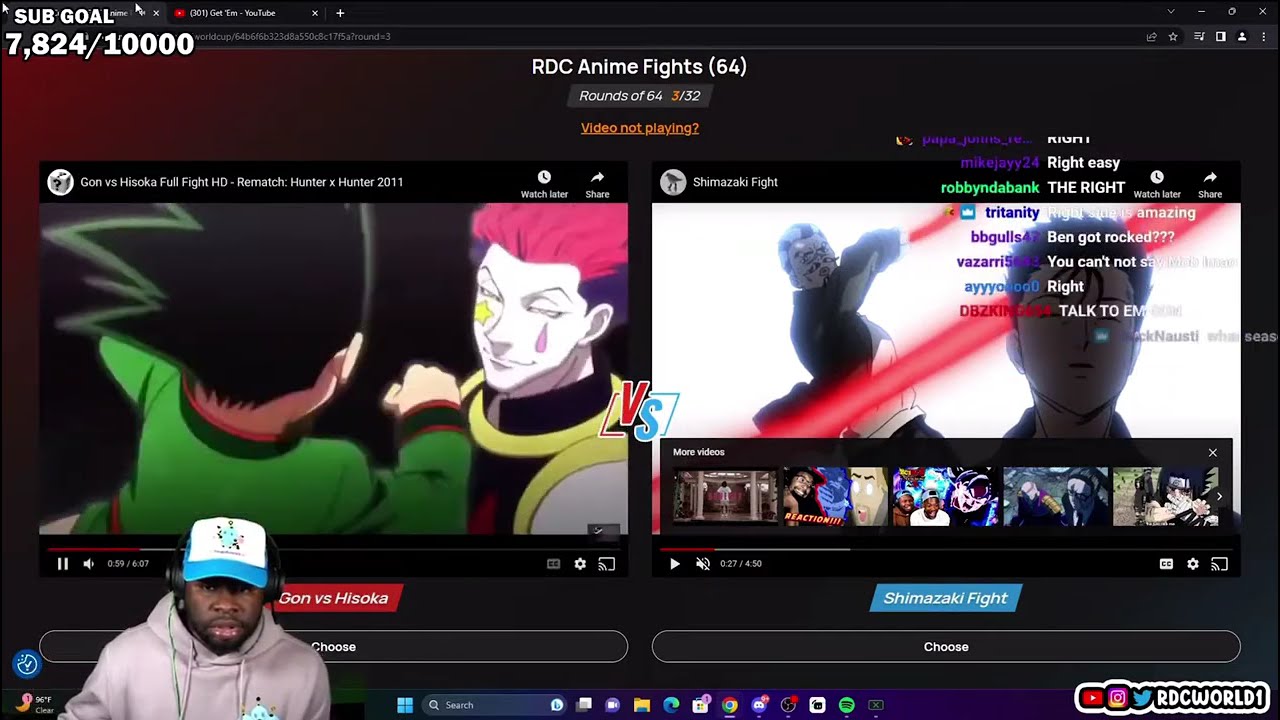
Task: Expand the tab search dropdown arrow
Action: 1171,12
